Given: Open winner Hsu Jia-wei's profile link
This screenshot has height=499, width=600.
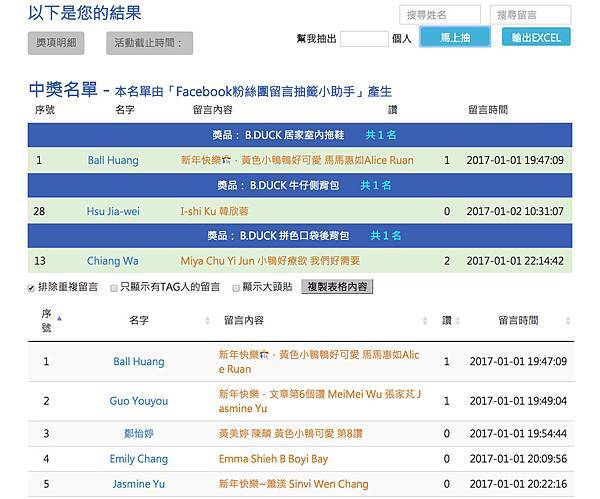Looking at the screenshot, I should pyautogui.click(x=113, y=211).
